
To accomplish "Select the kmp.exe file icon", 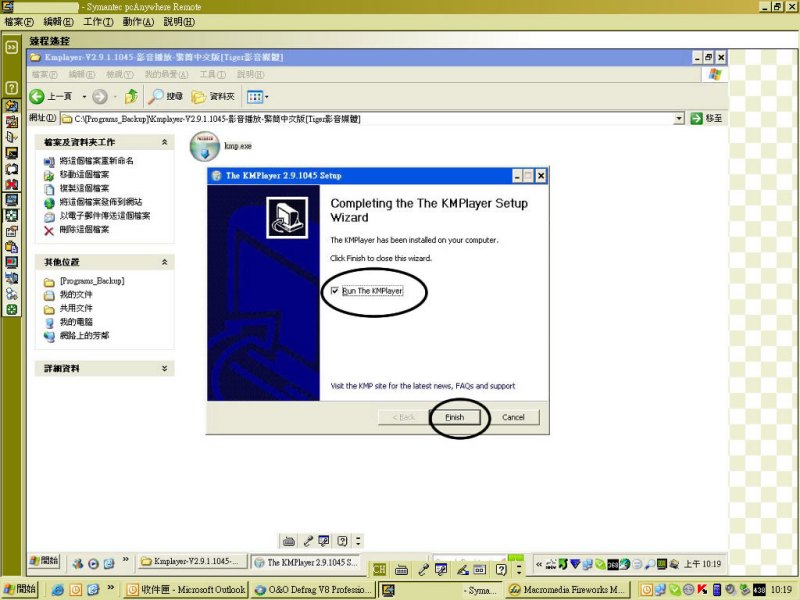I will 205,146.
